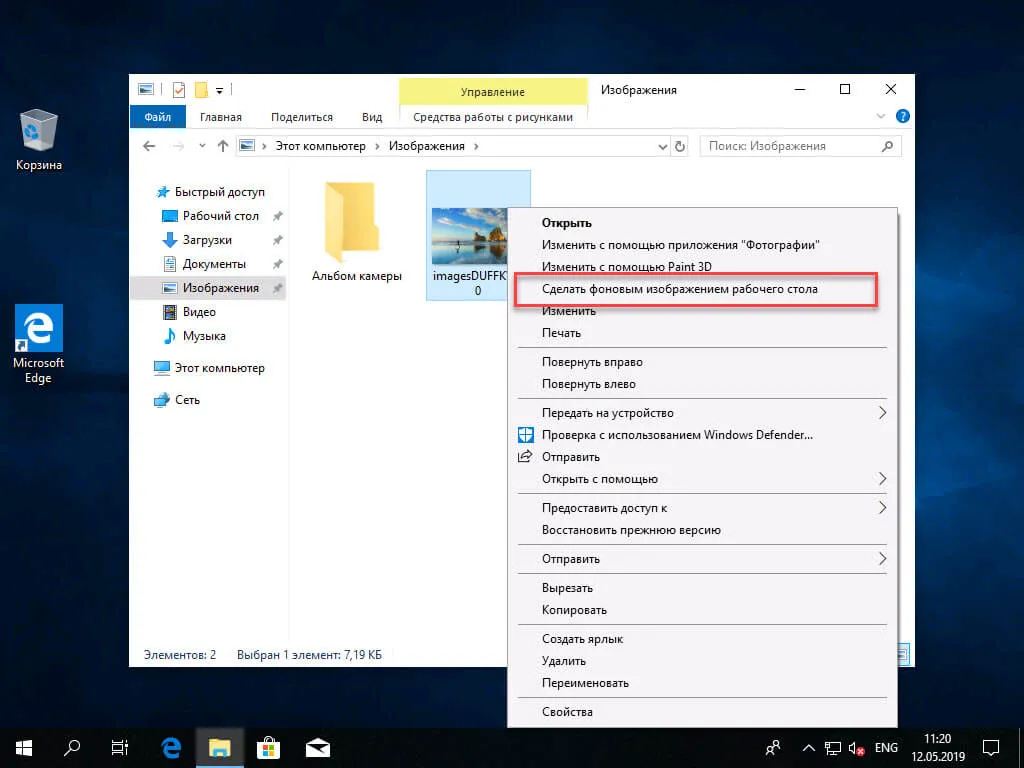The image size is (1024, 768).
Task: Refresh the Изображения folder
Action: pyautogui.click(x=680, y=146)
